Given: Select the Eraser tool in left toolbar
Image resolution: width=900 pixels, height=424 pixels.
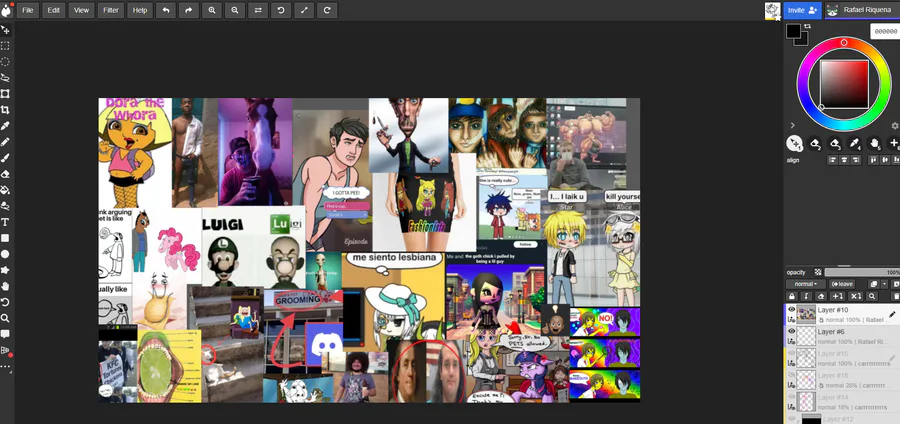Looking at the screenshot, I should [5, 174].
